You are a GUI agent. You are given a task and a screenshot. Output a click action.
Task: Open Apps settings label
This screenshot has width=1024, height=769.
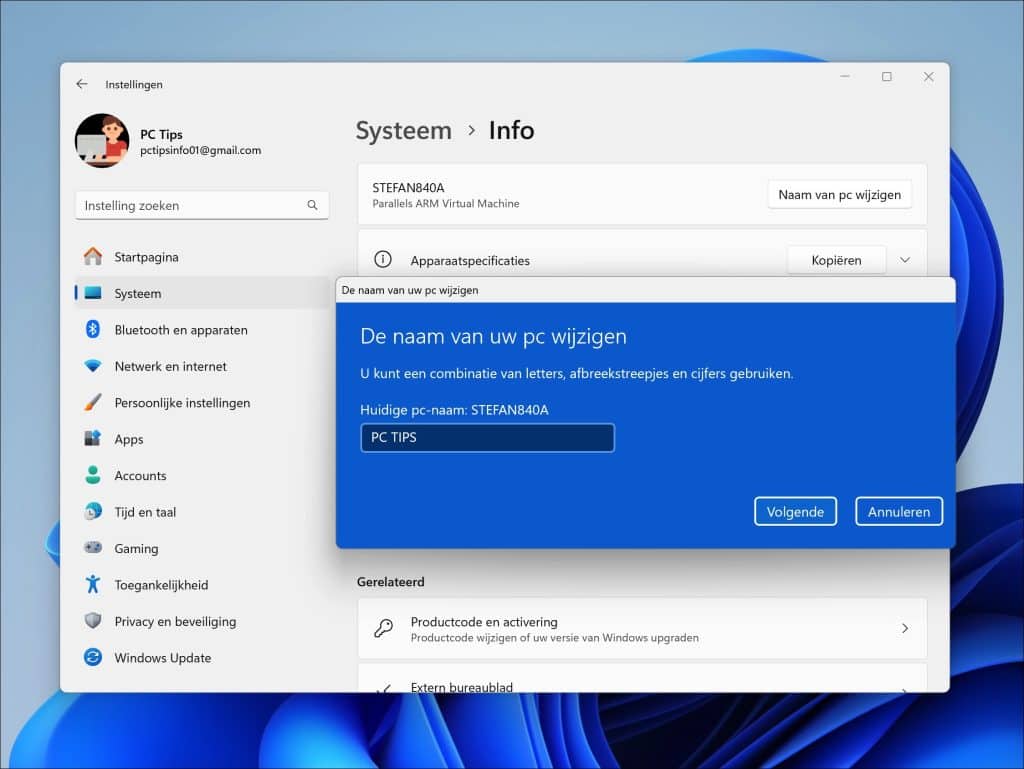click(x=129, y=439)
